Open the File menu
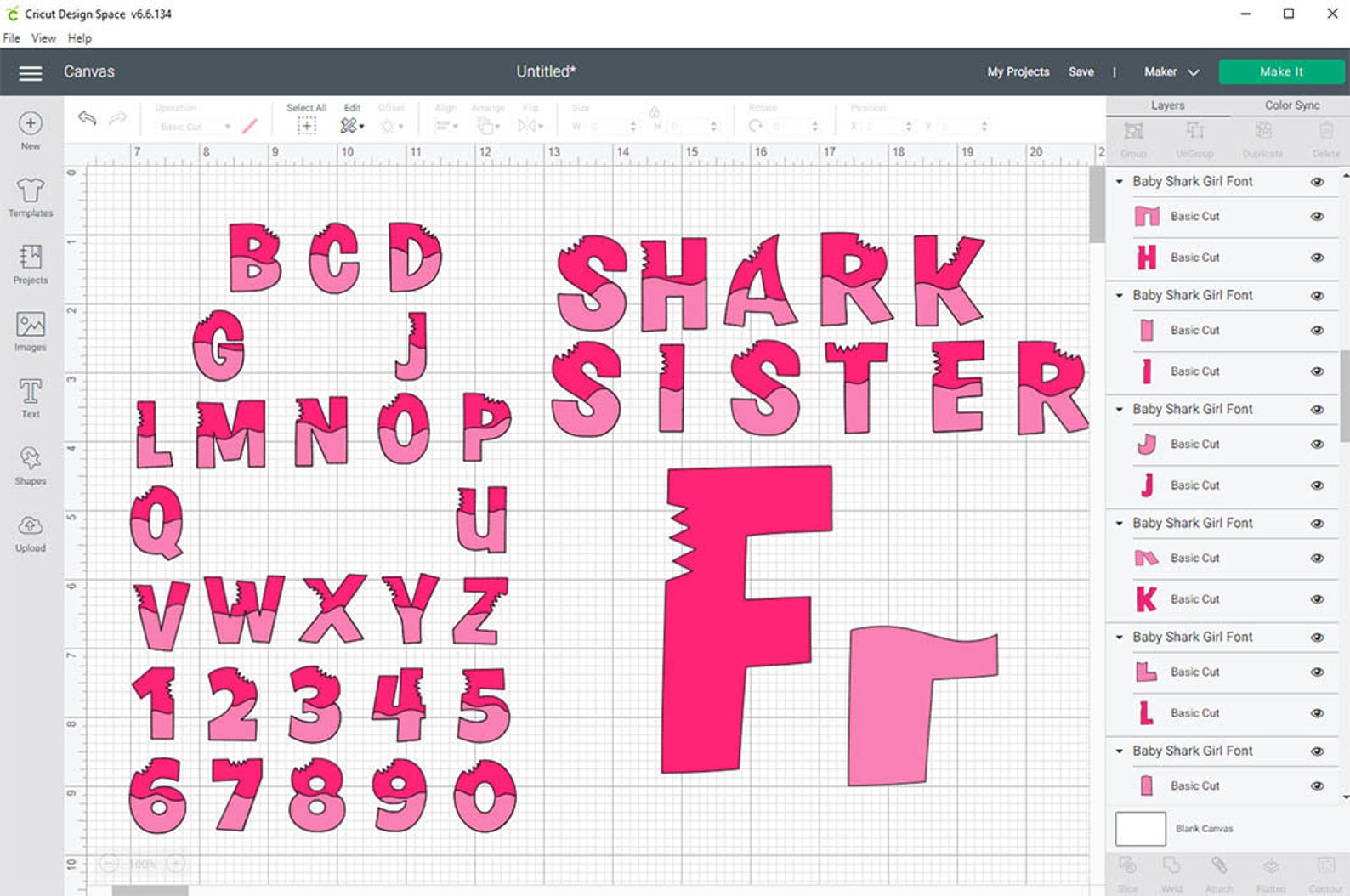 11,38
